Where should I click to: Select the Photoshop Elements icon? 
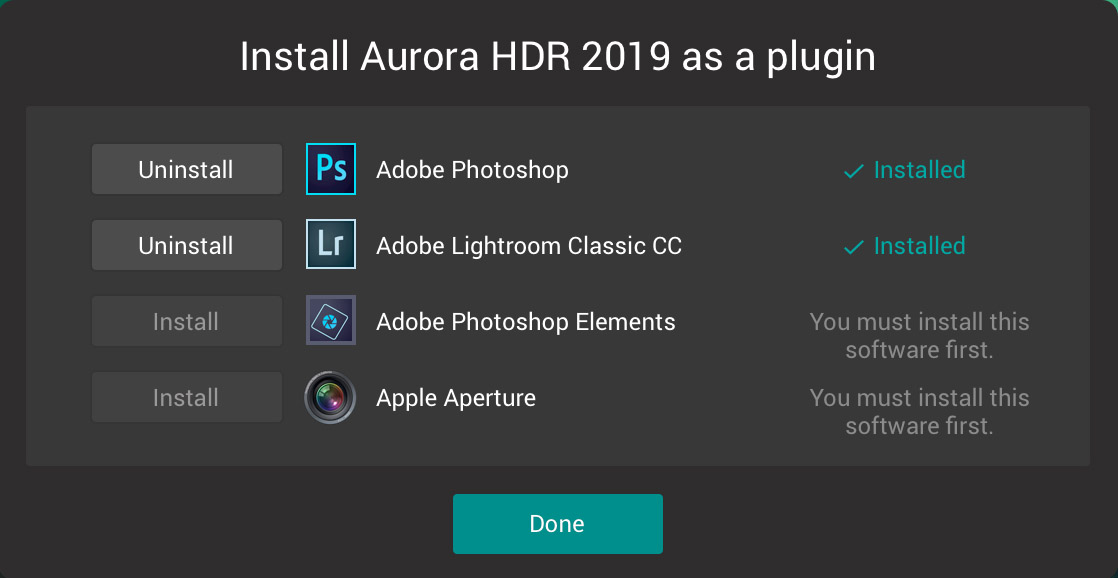[x=330, y=321]
